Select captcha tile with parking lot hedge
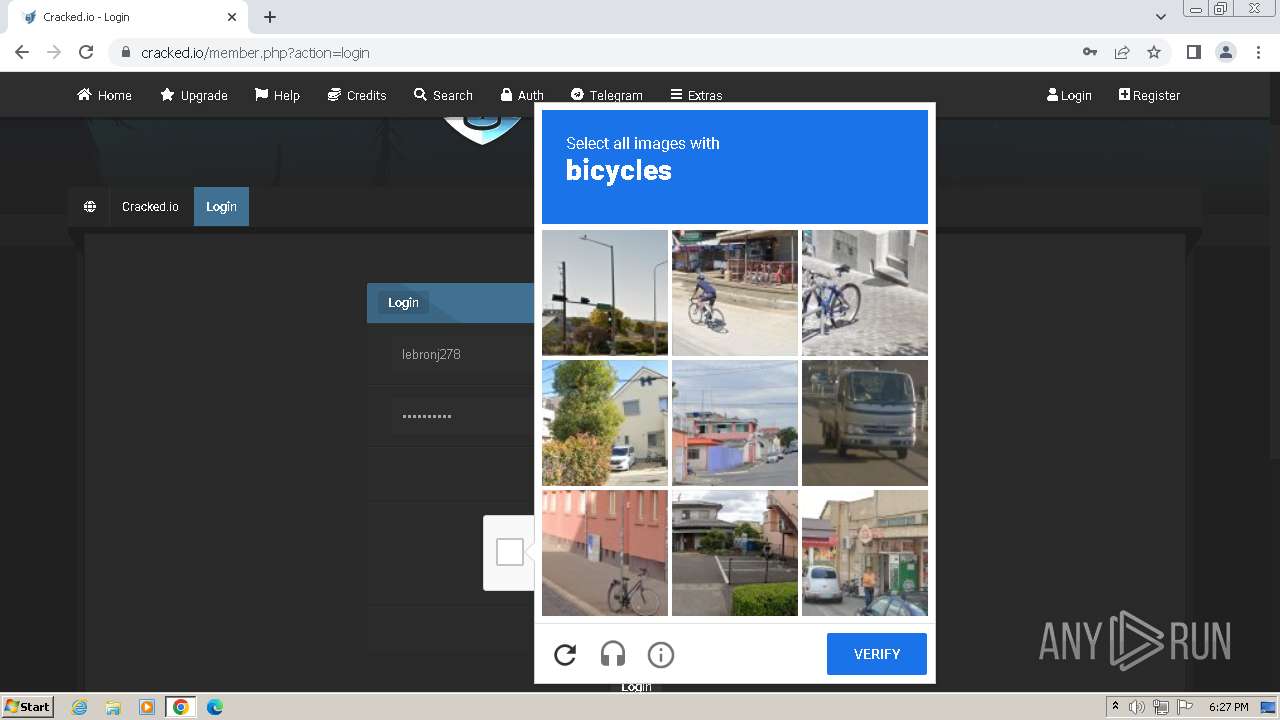 point(735,553)
